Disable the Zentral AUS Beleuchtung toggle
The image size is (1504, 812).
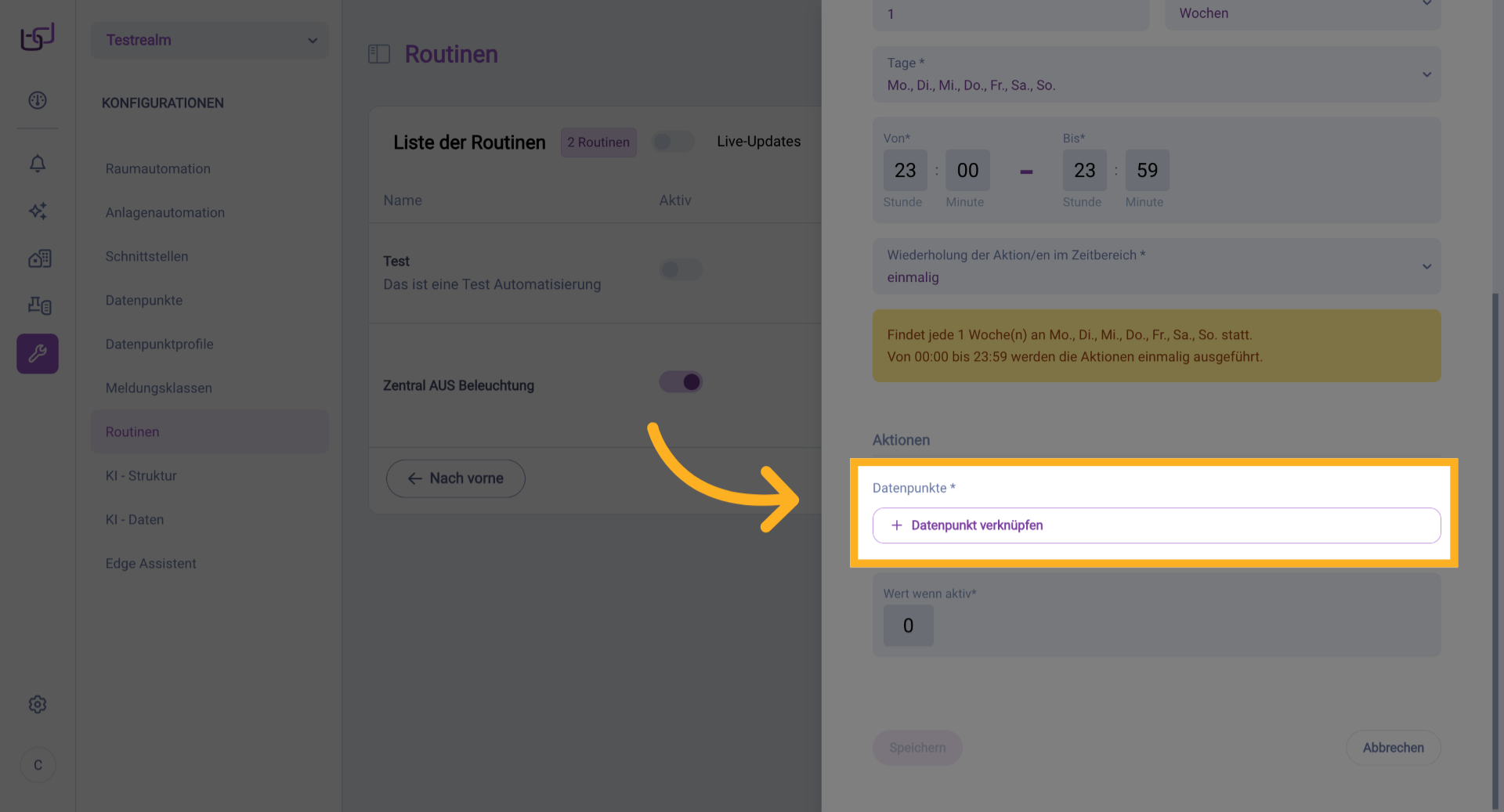[680, 382]
